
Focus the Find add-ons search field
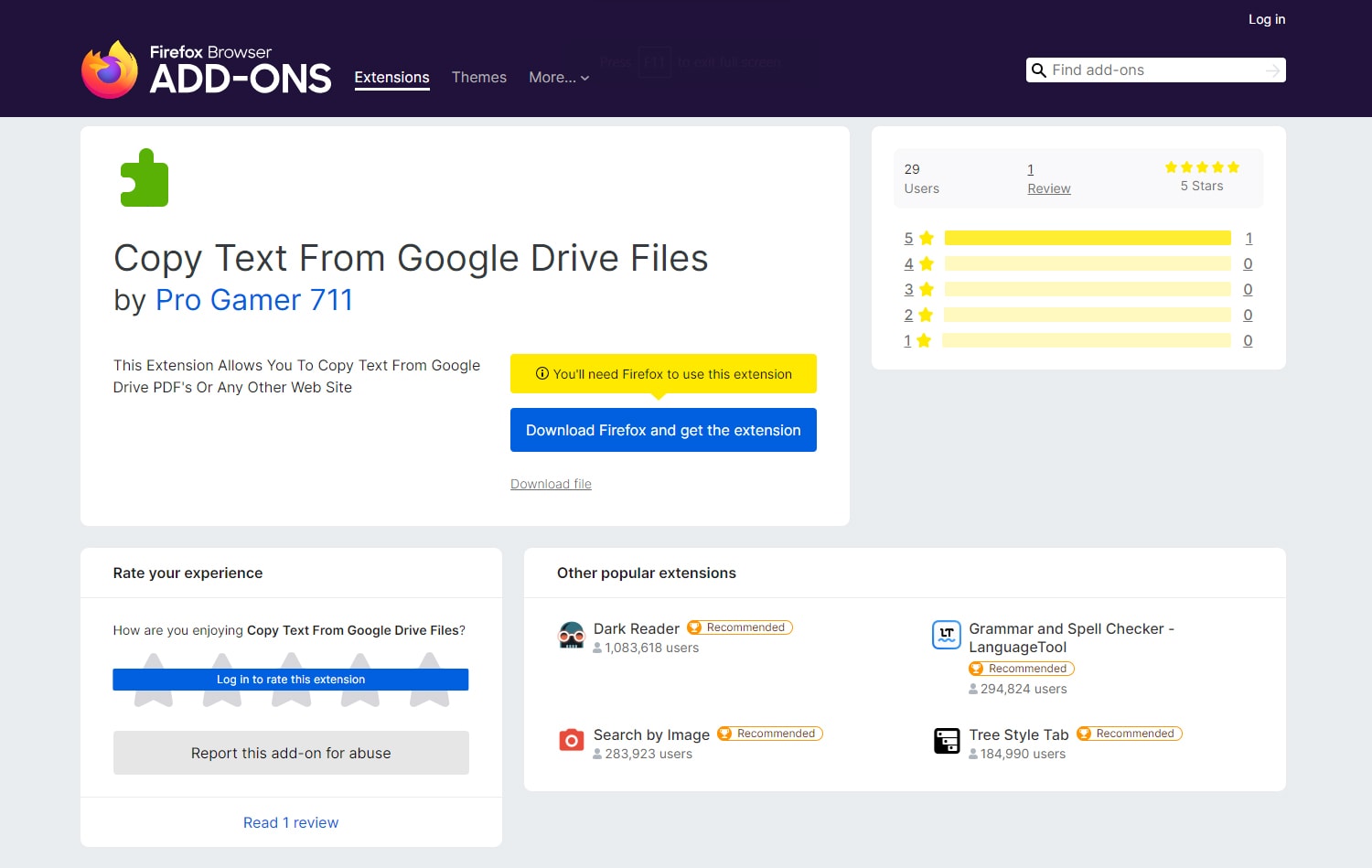(1155, 70)
